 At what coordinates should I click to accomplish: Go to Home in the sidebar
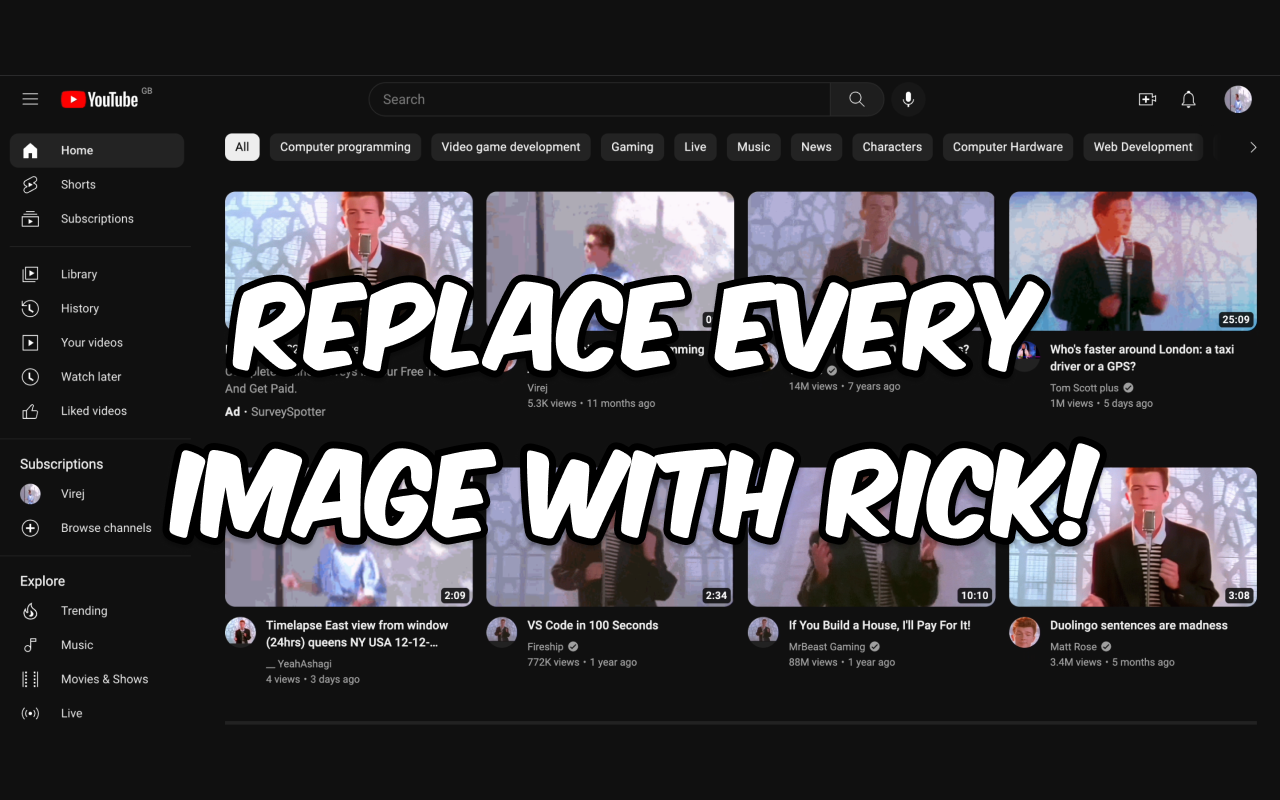coord(97,150)
